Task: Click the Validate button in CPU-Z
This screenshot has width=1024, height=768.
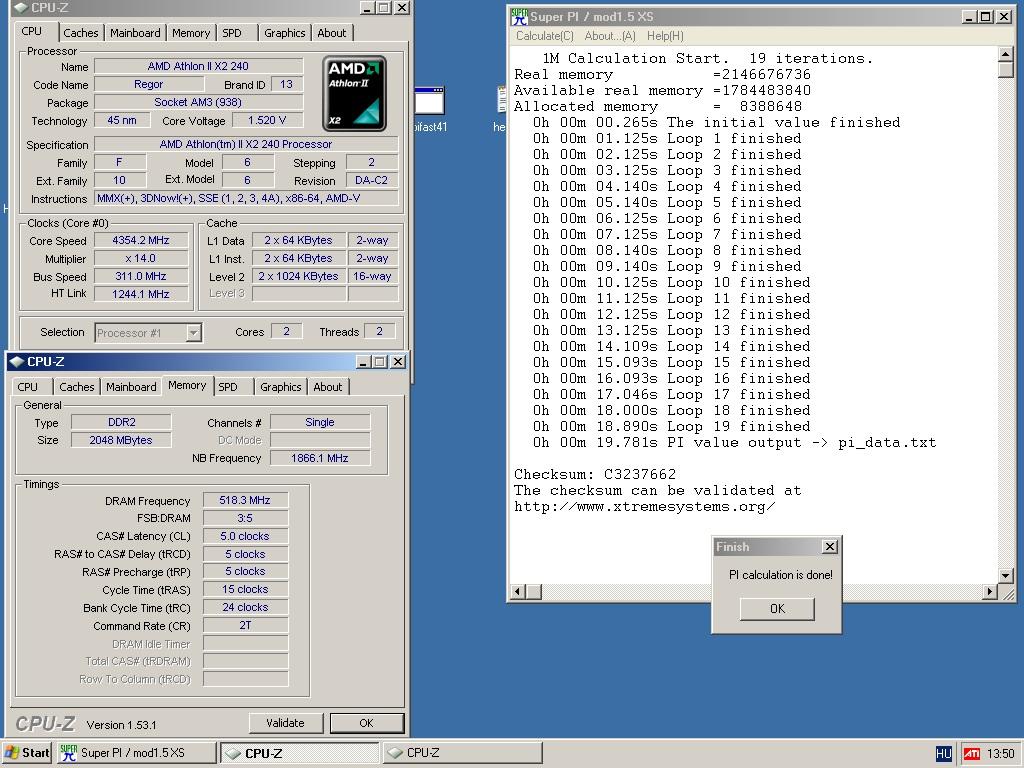Action: (x=285, y=723)
